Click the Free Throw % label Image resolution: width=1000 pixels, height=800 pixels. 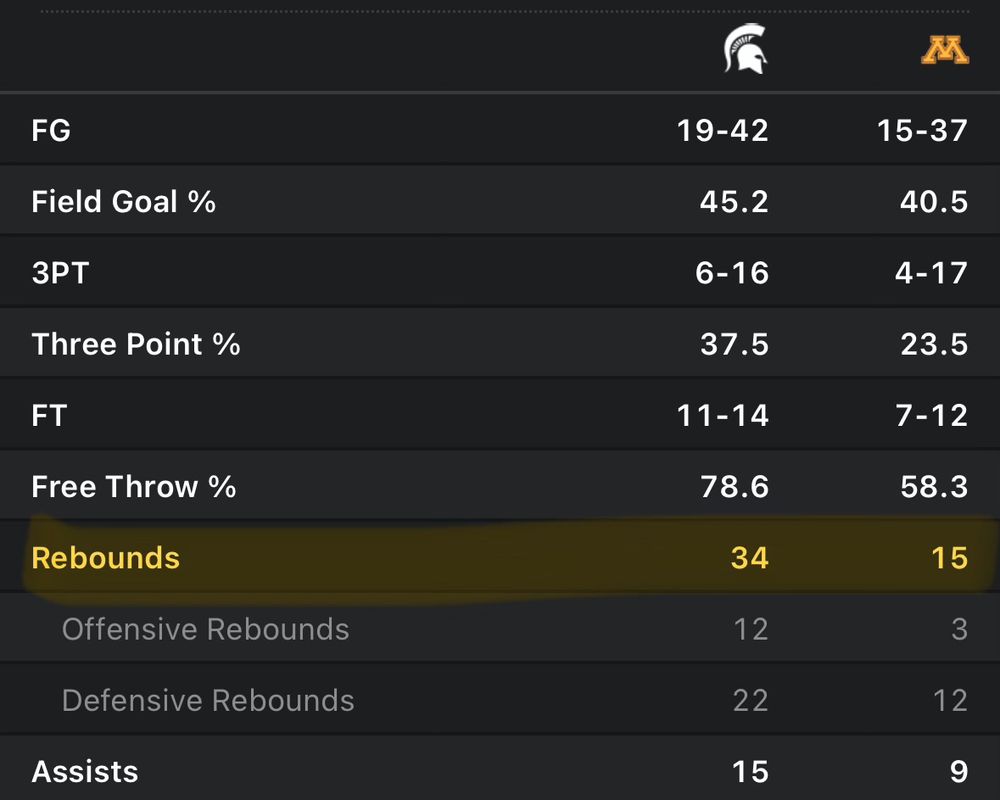(x=134, y=487)
